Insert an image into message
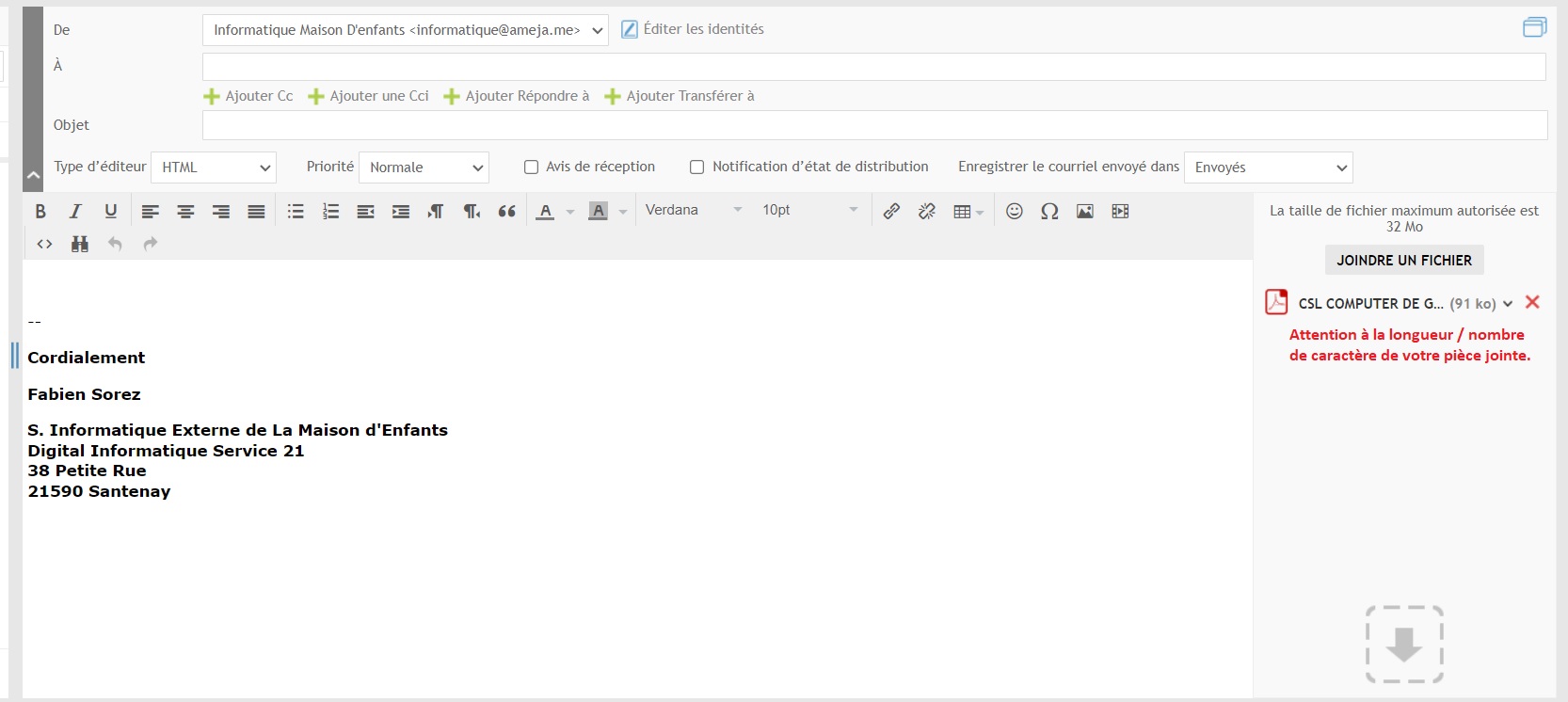This screenshot has width=1568, height=702. click(1084, 212)
